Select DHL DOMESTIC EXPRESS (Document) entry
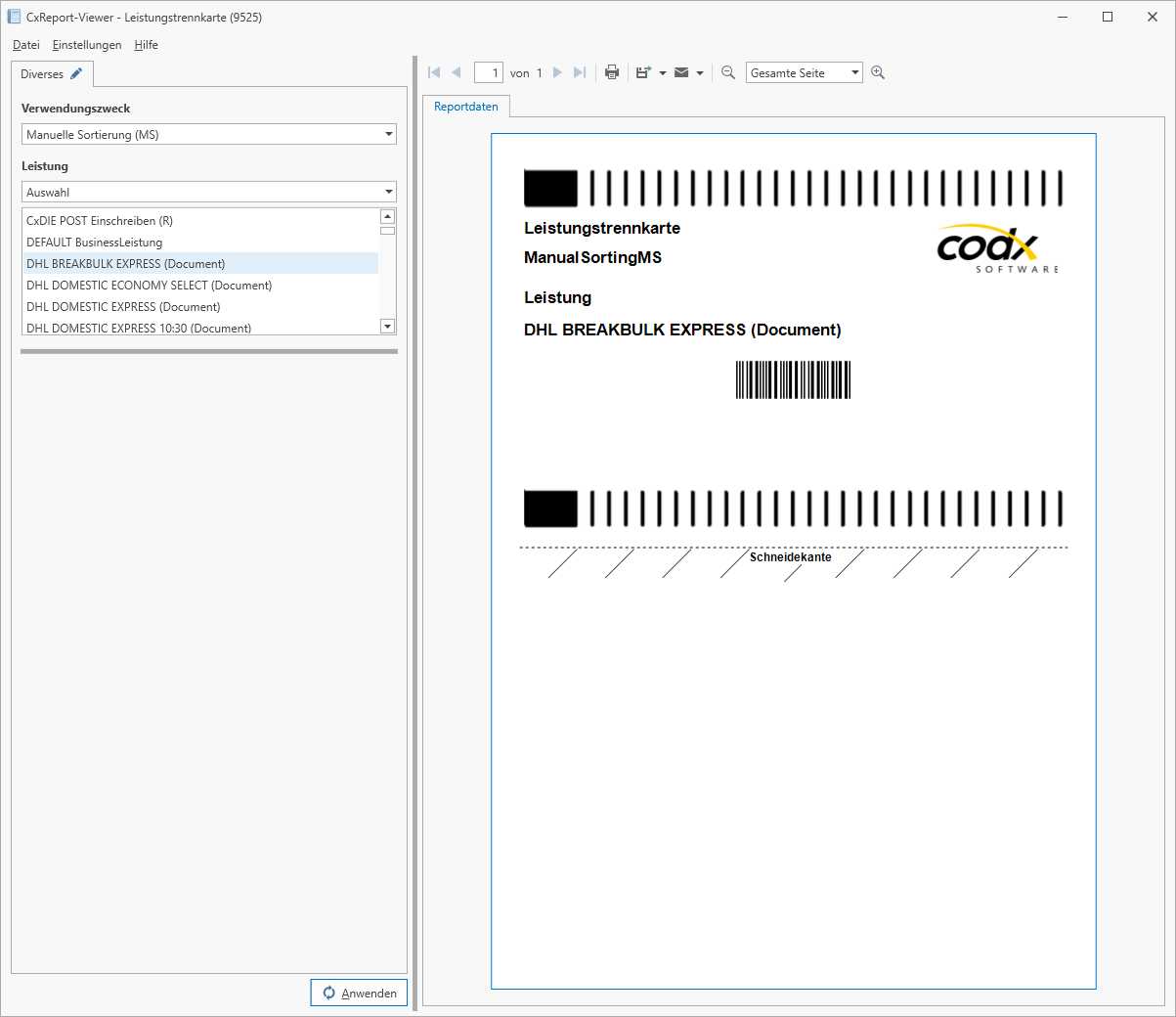Screen dimensions: 1176x1017 point(200,307)
